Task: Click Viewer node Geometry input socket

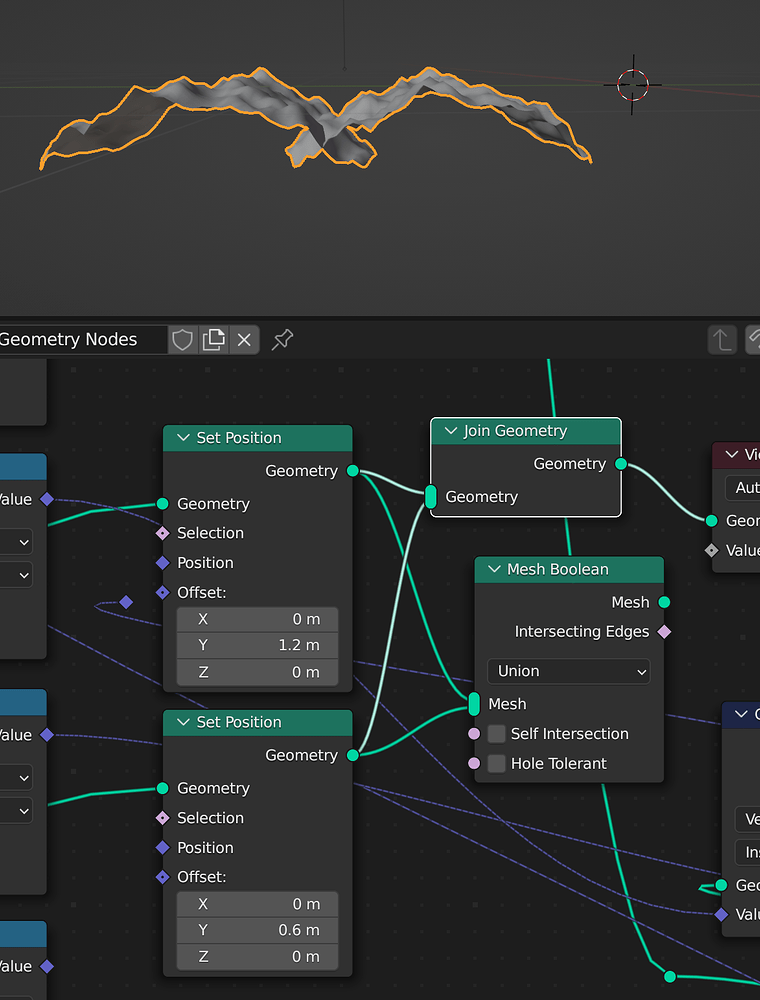Action: click(x=712, y=520)
